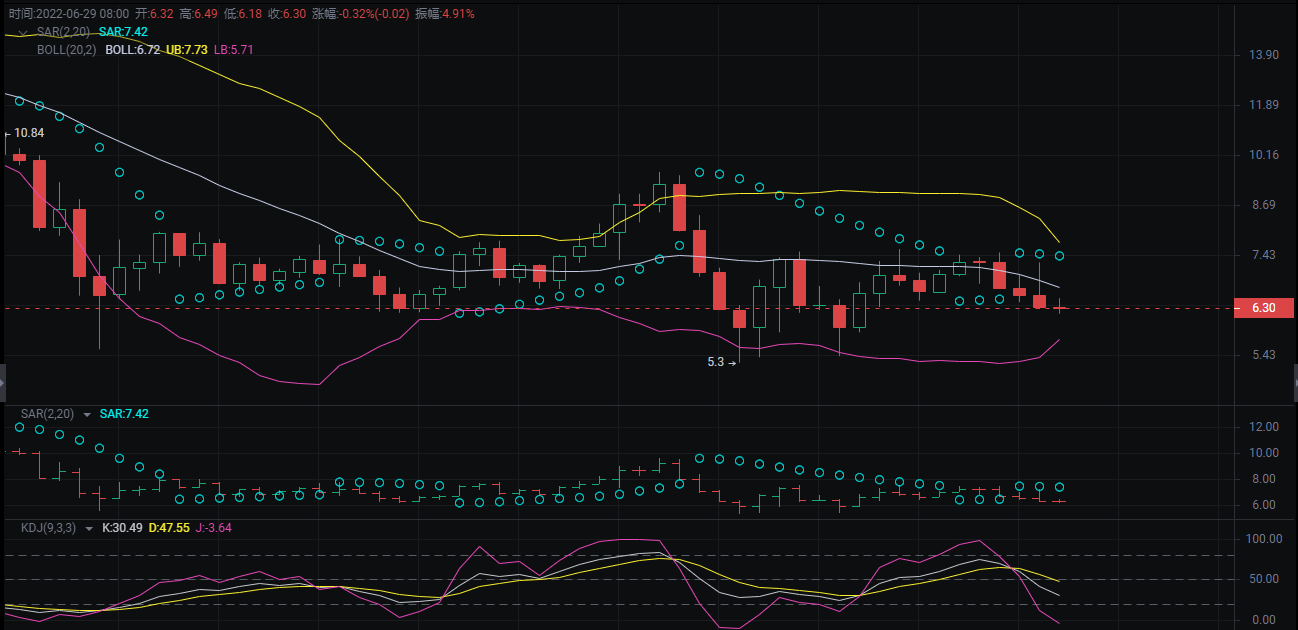Click the yellow UB:7.73 upper band value
Viewport: 1298px width, 630px height.
tap(187, 49)
